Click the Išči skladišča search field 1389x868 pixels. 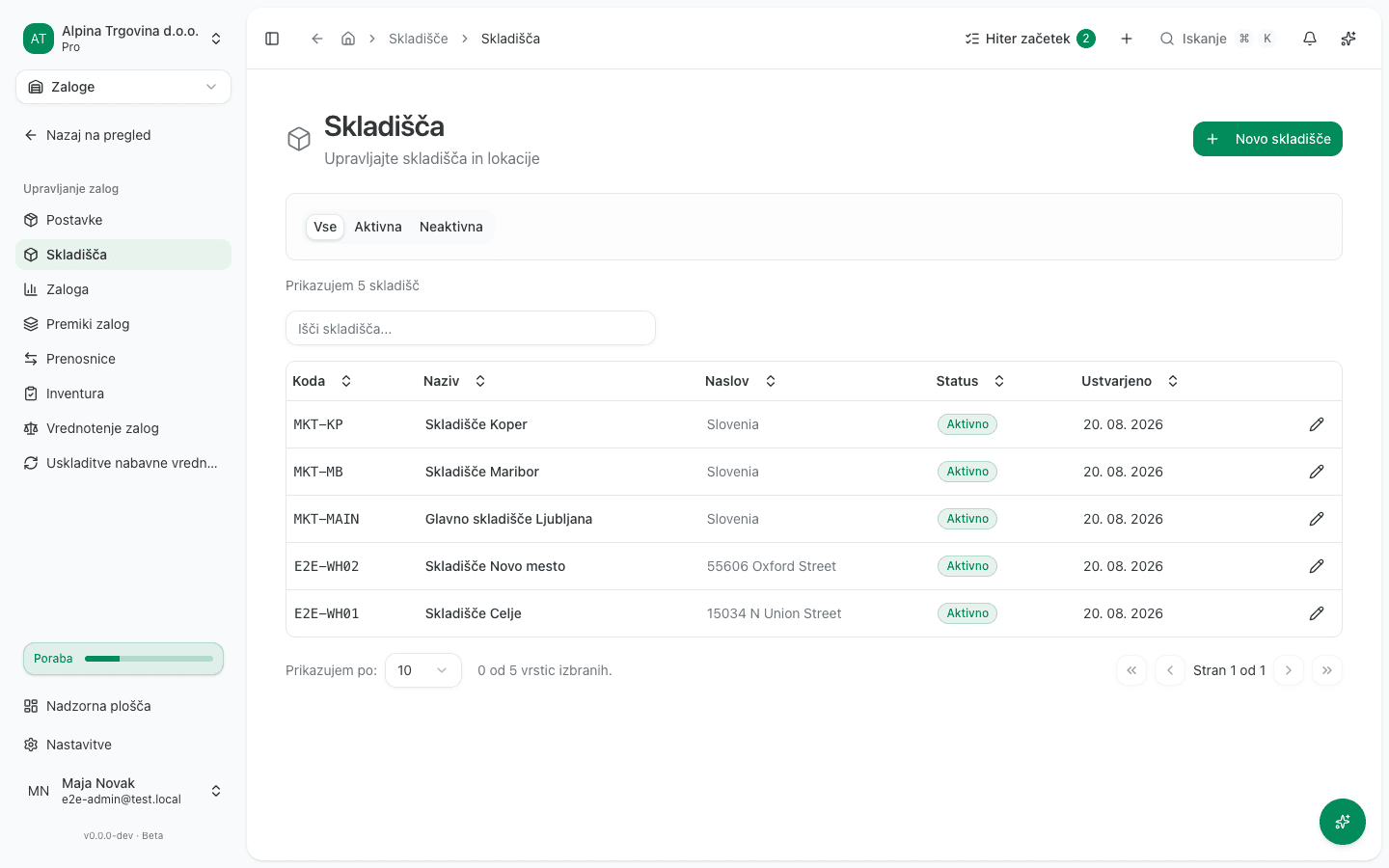(471, 328)
